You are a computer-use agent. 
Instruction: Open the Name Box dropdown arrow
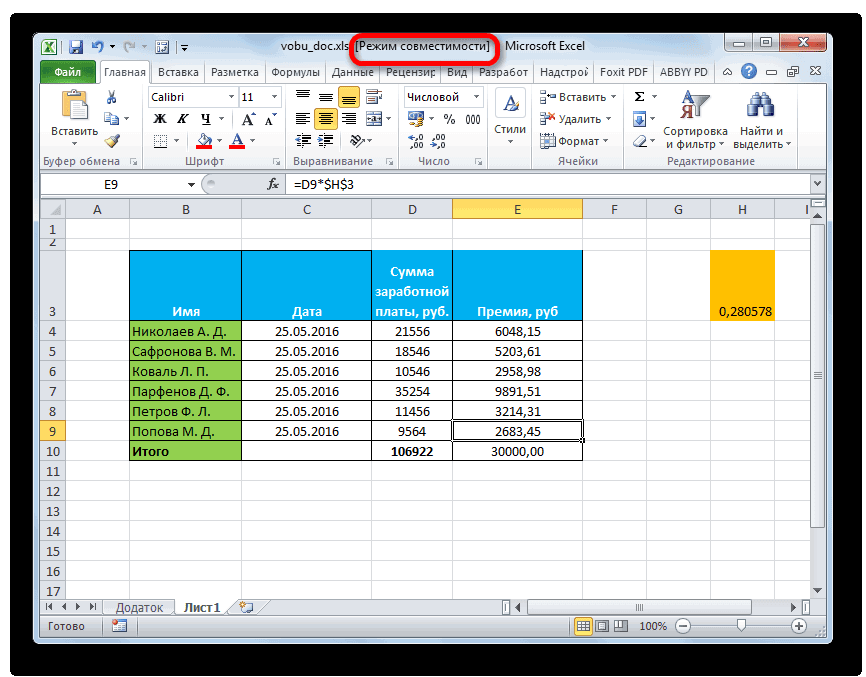(x=192, y=185)
